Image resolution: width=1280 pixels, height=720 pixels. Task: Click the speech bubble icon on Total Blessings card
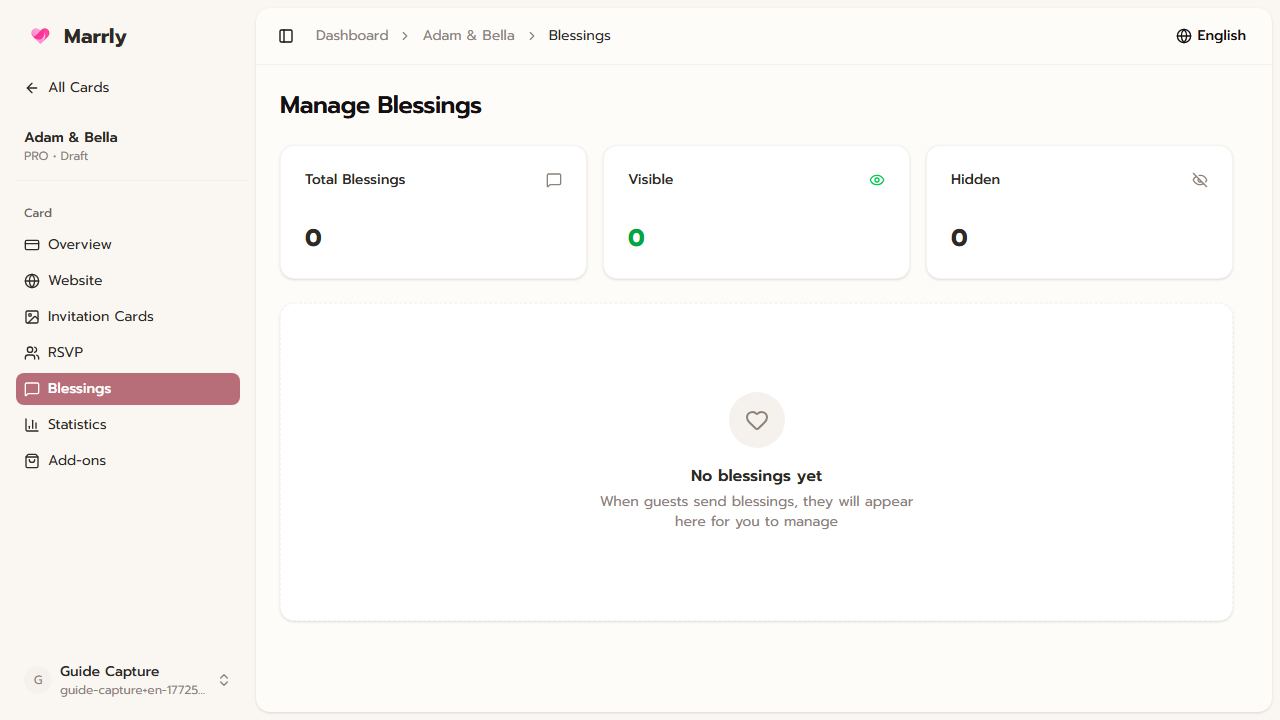click(554, 180)
